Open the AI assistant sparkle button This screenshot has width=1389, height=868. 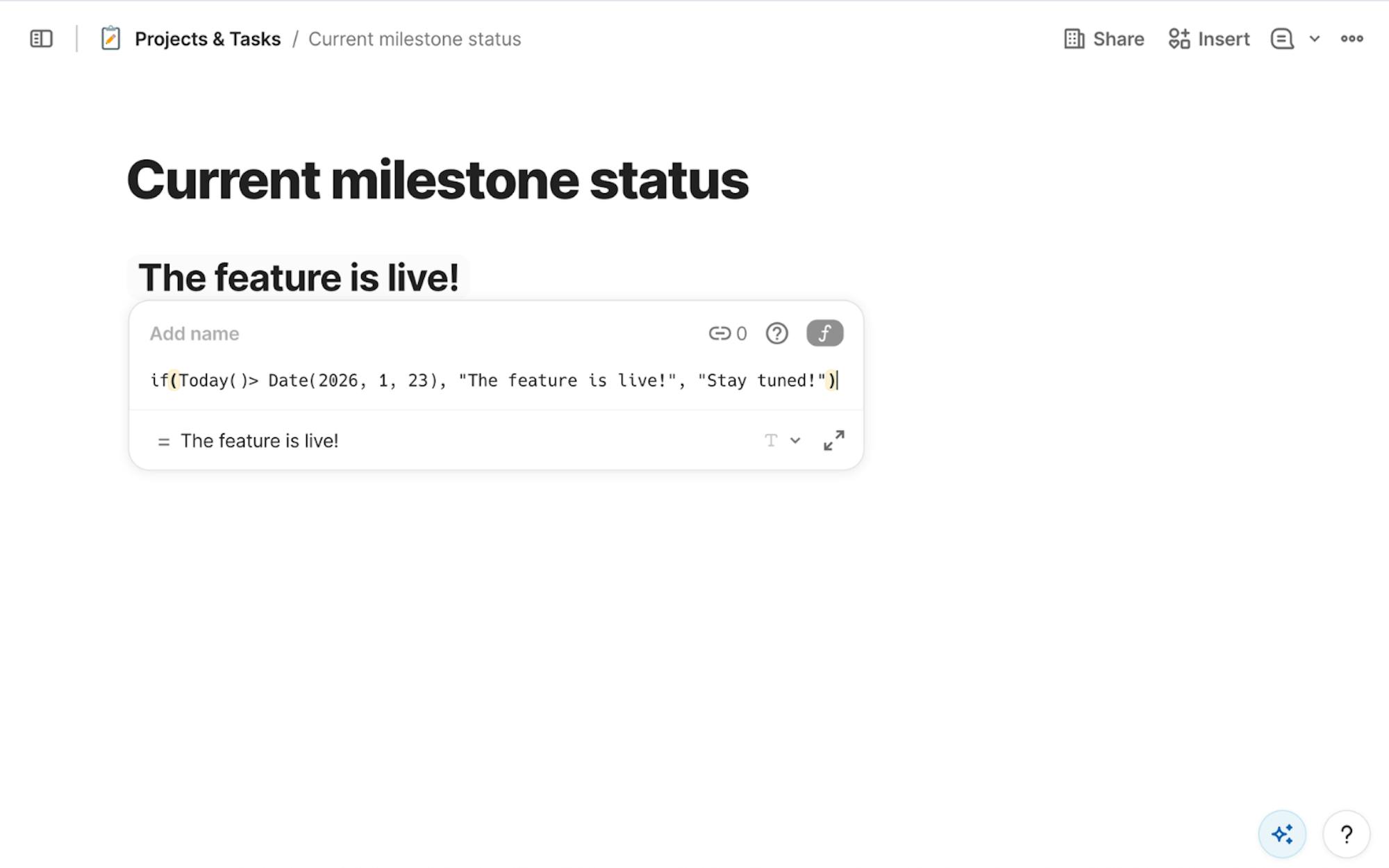tap(1282, 834)
